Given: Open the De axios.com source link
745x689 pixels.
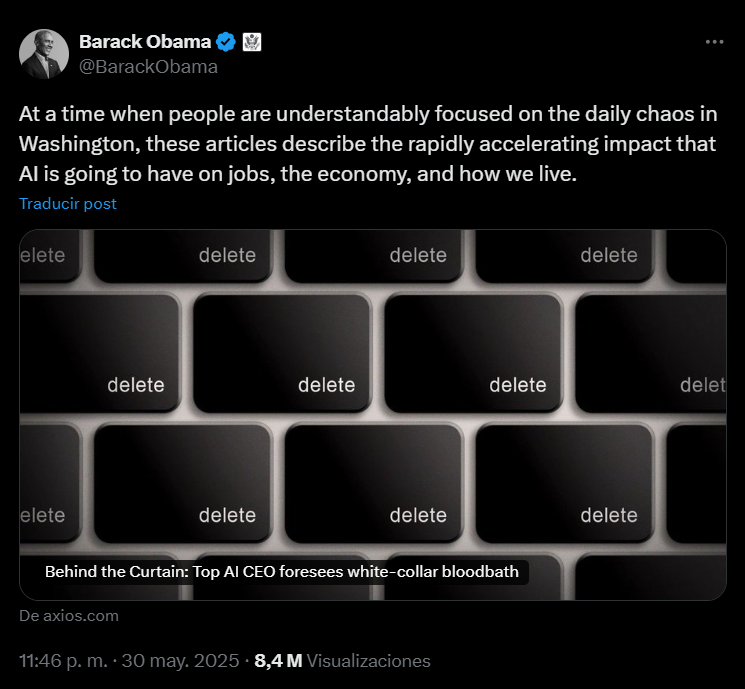Looking at the screenshot, I should point(69,616).
